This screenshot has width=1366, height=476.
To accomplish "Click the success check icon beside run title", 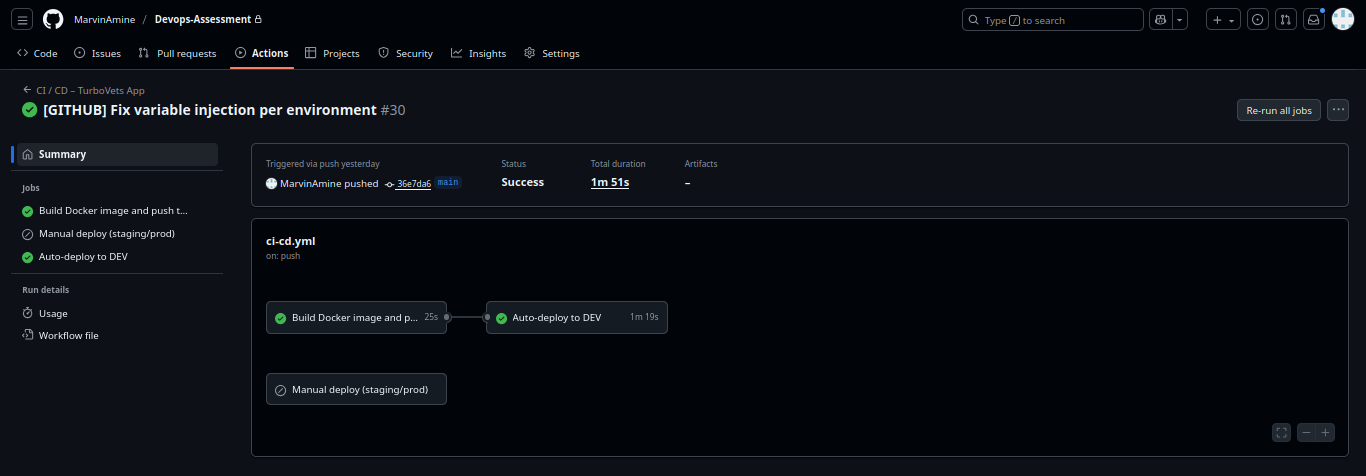I will pyautogui.click(x=30, y=110).
